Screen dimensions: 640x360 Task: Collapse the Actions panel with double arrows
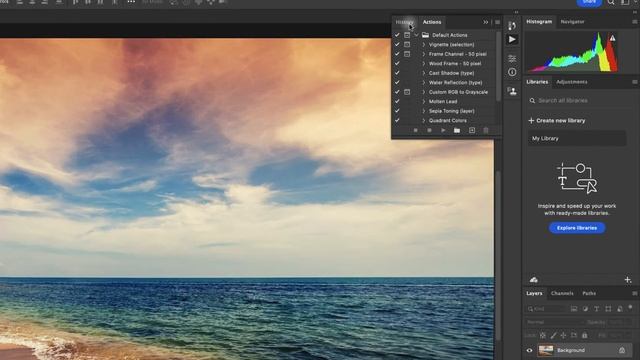point(485,22)
